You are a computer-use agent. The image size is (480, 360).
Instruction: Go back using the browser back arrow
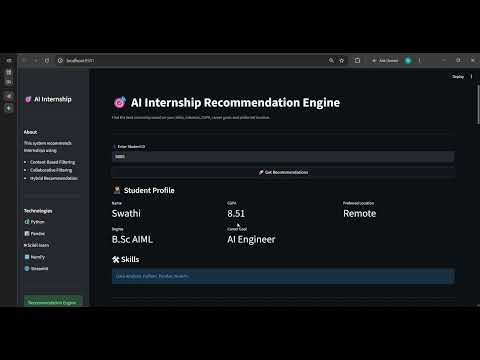tap(25, 60)
